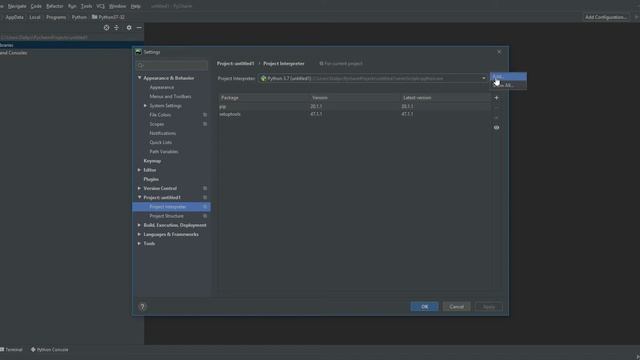Click the PyCharm icon in Settings title bar

pyautogui.click(x=138, y=52)
